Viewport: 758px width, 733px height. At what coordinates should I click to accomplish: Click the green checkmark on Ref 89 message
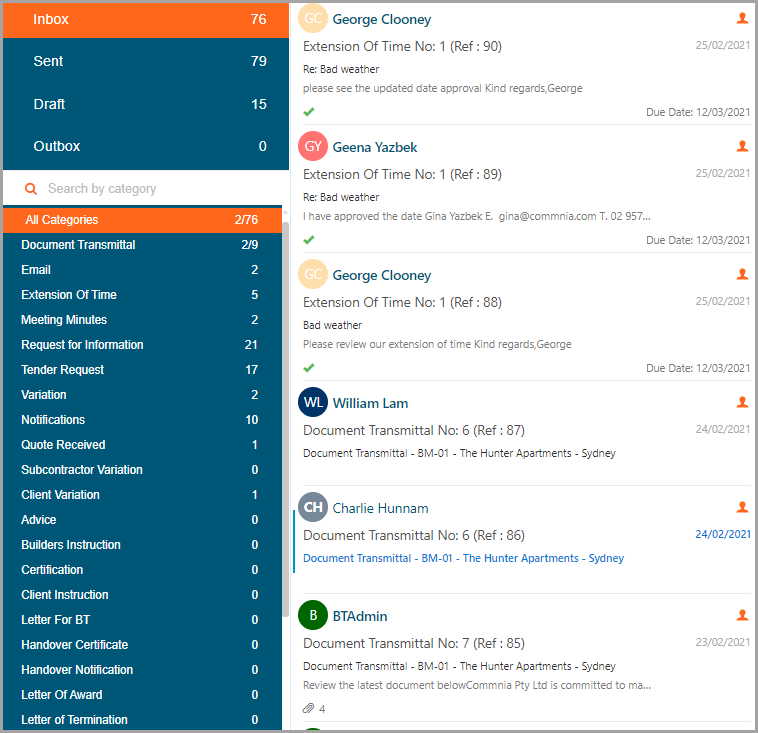tap(309, 240)
